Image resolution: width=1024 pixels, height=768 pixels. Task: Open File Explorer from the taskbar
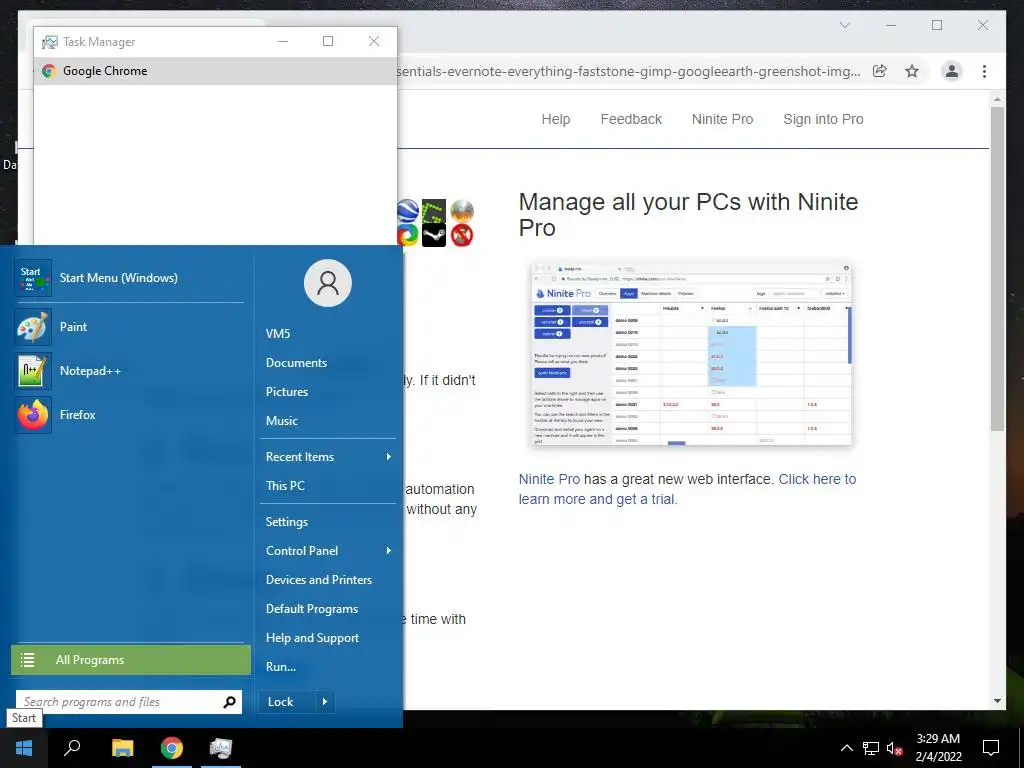[122, 748]
